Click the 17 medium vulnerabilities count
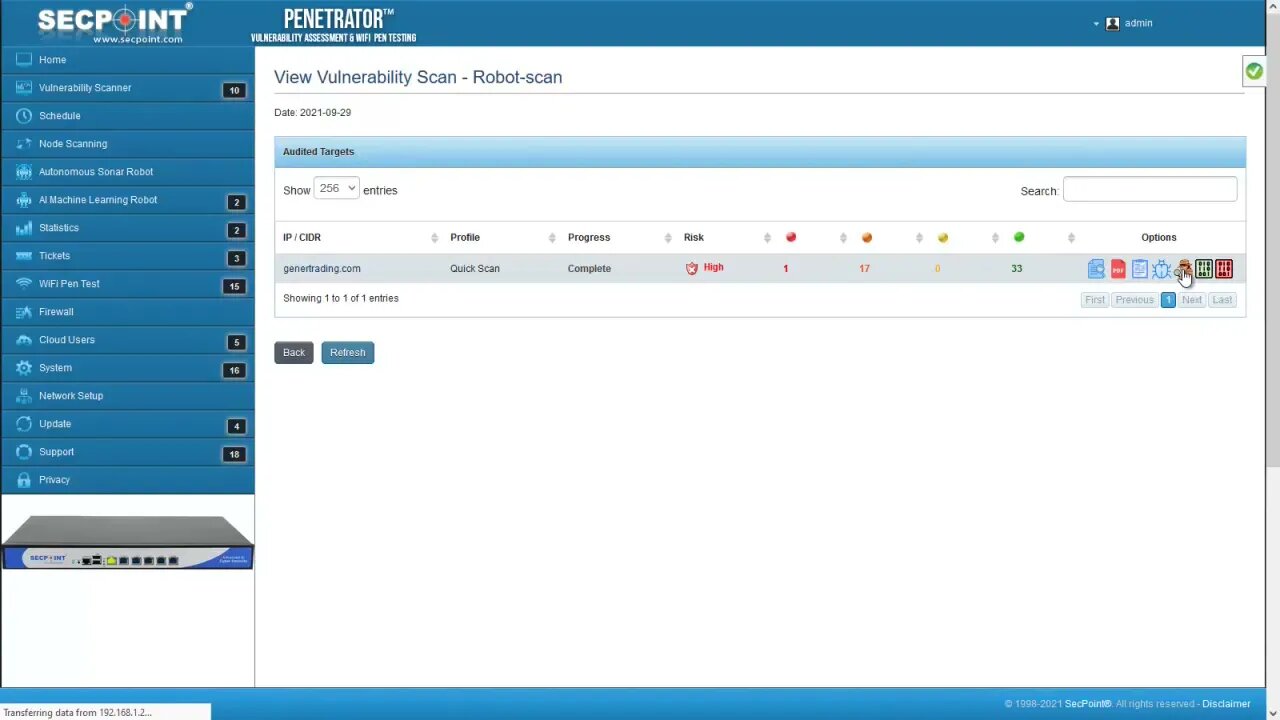 point(864,268)
